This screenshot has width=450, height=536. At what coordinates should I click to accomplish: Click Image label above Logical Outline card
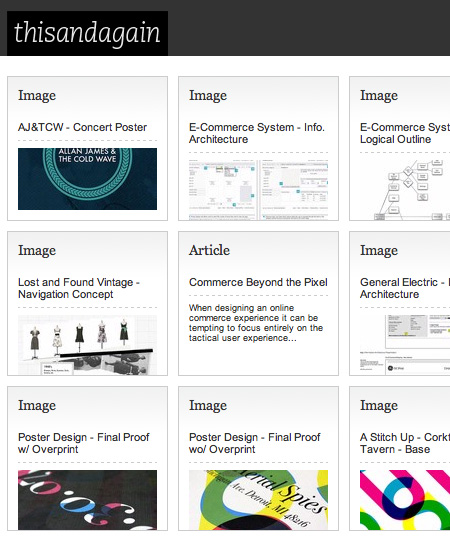(379, 96)
